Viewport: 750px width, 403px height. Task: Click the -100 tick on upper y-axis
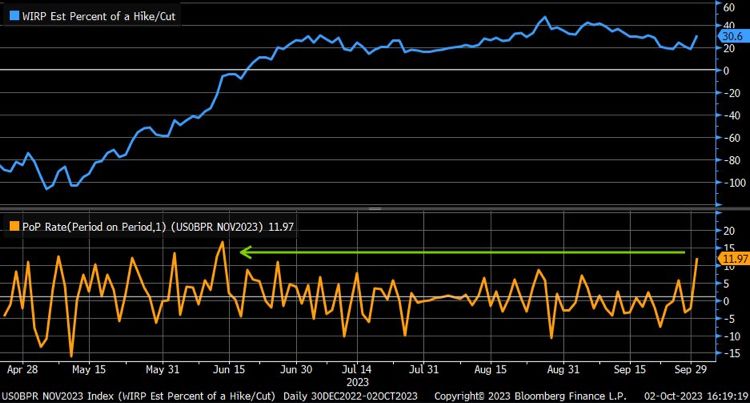click(x=731, y=183)
